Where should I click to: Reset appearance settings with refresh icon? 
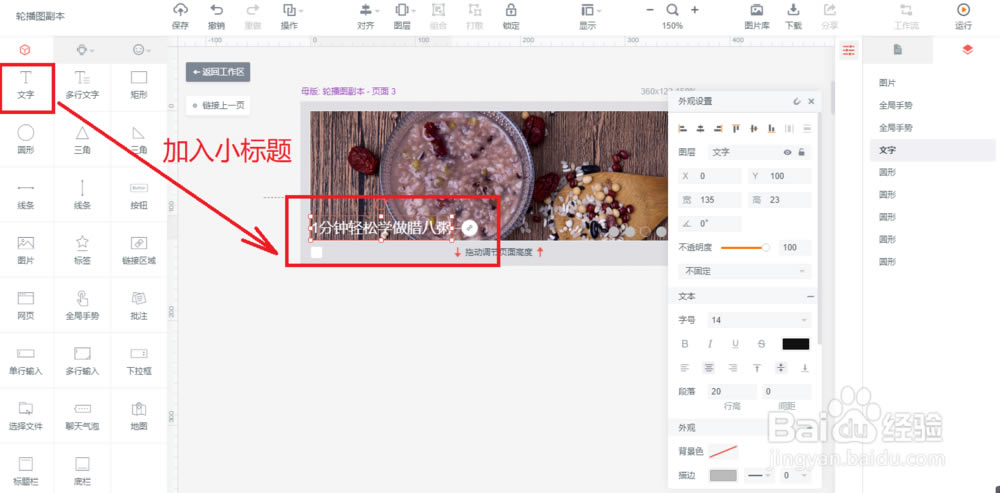pos(797,101)
